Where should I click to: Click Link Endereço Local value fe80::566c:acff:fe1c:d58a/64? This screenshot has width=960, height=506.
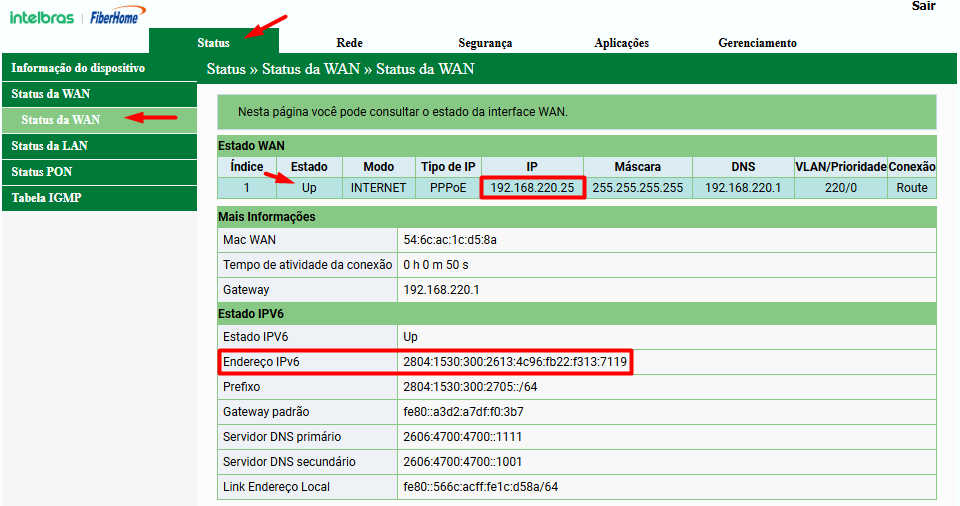point(481,487)
